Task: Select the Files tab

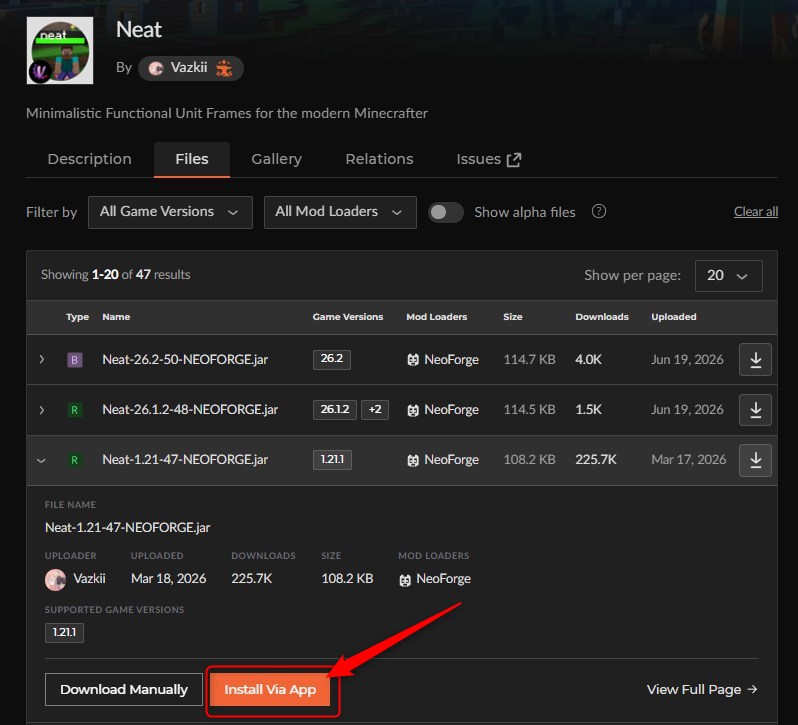Action: coord(192,159)
